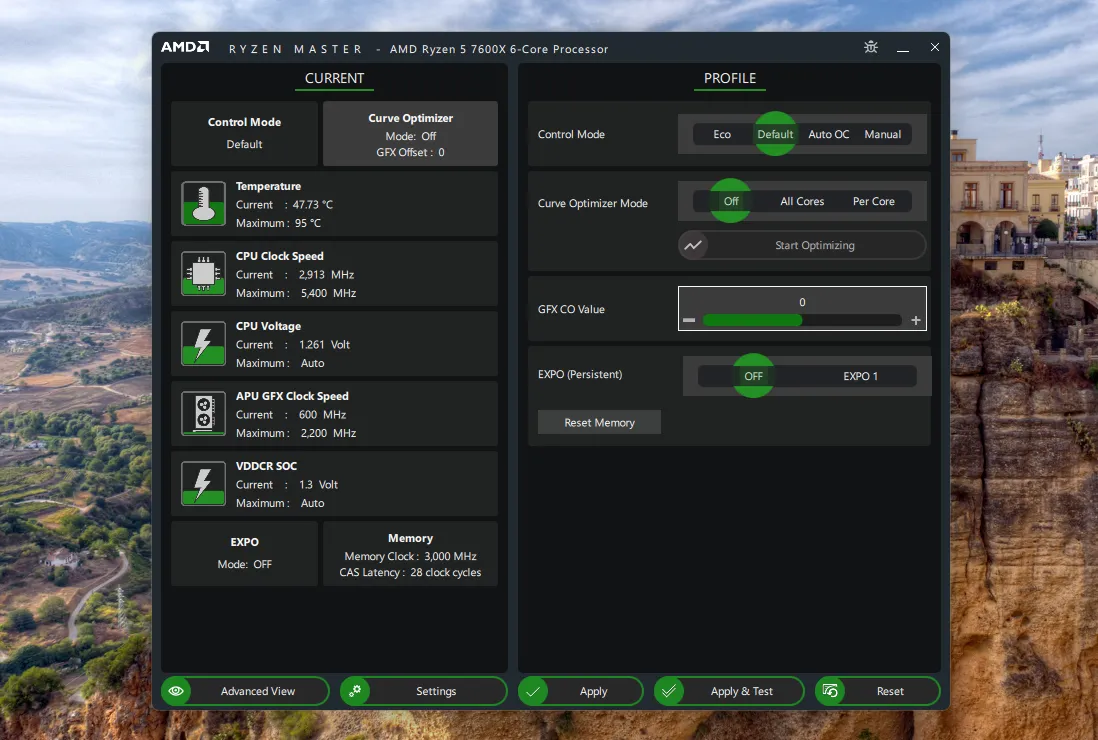Click the GFX CO Value number 0

pos(802,302)
